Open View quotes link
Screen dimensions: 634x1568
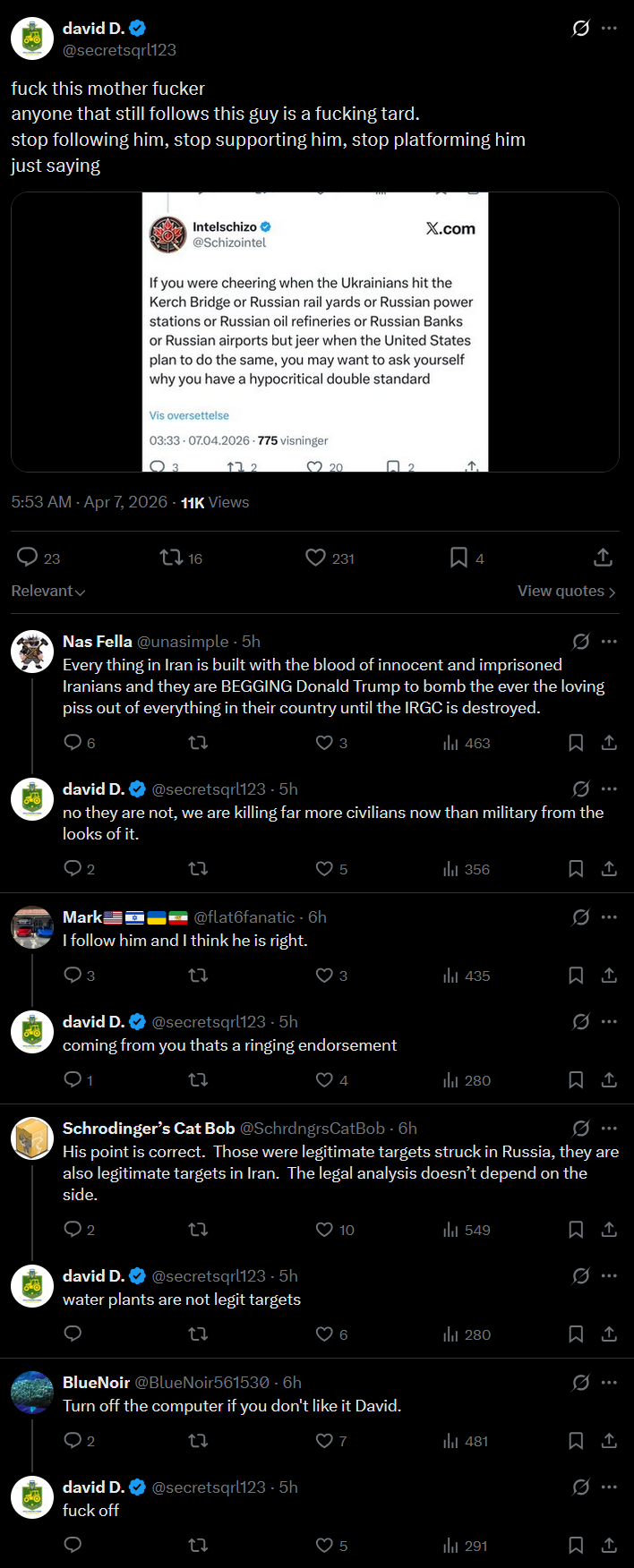click(566, 591)
